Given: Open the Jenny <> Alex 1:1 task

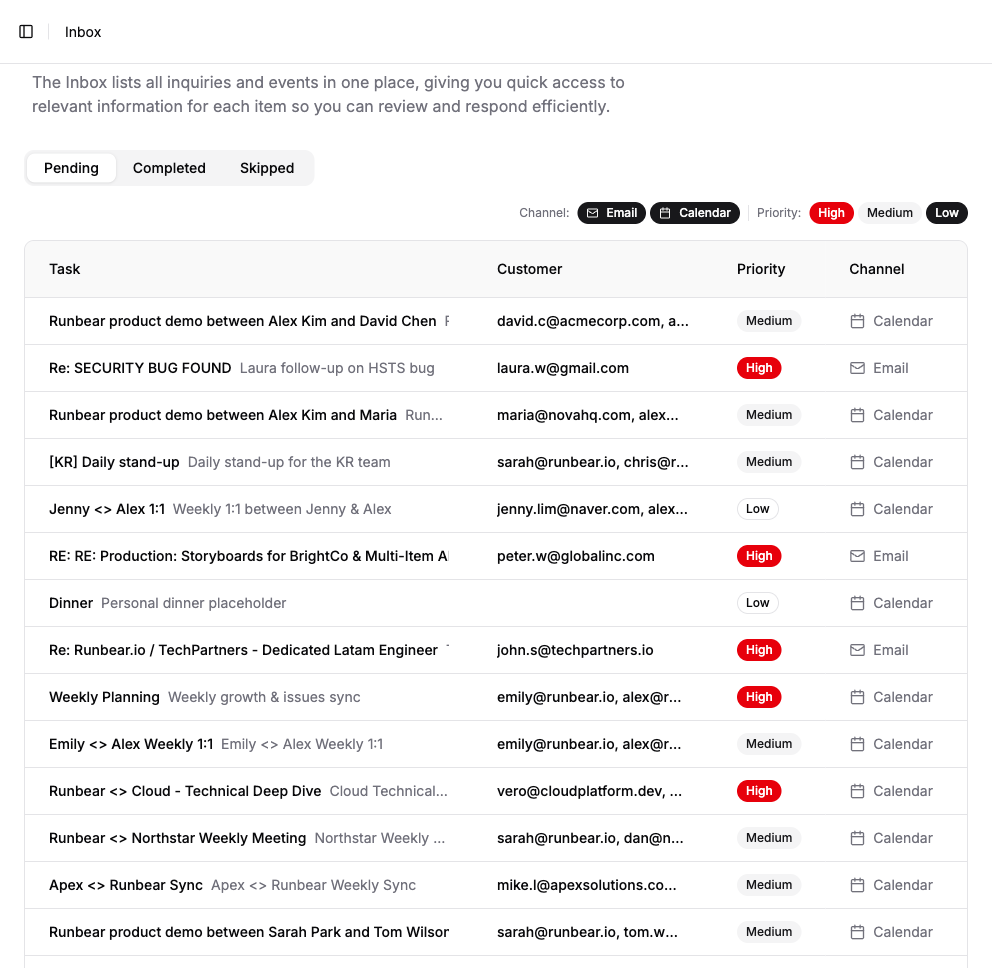Looking at the screenshot, I should coord(107,509).
